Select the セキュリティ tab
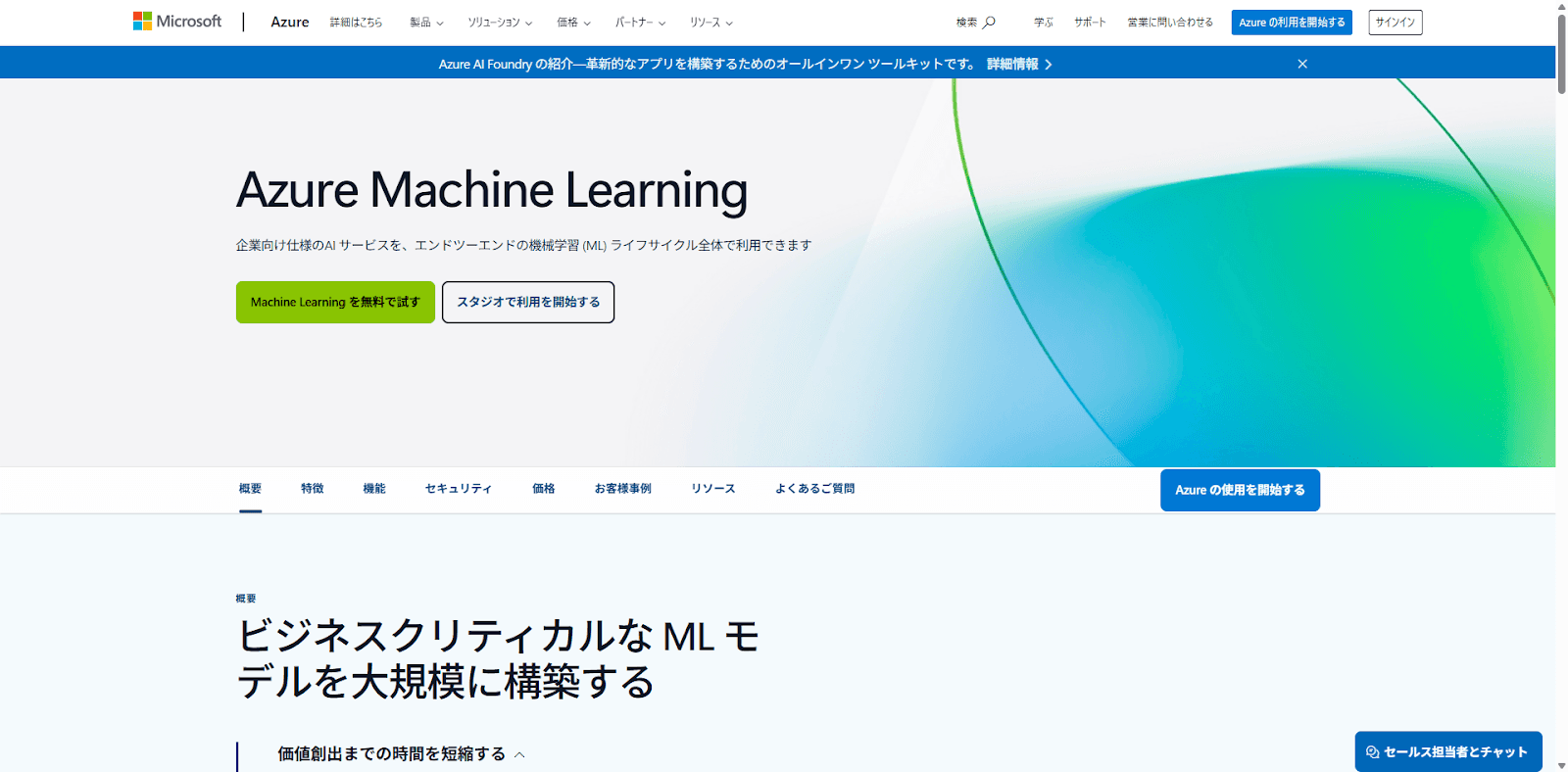Screen dimensions: 1568x772 pos(459,489)
